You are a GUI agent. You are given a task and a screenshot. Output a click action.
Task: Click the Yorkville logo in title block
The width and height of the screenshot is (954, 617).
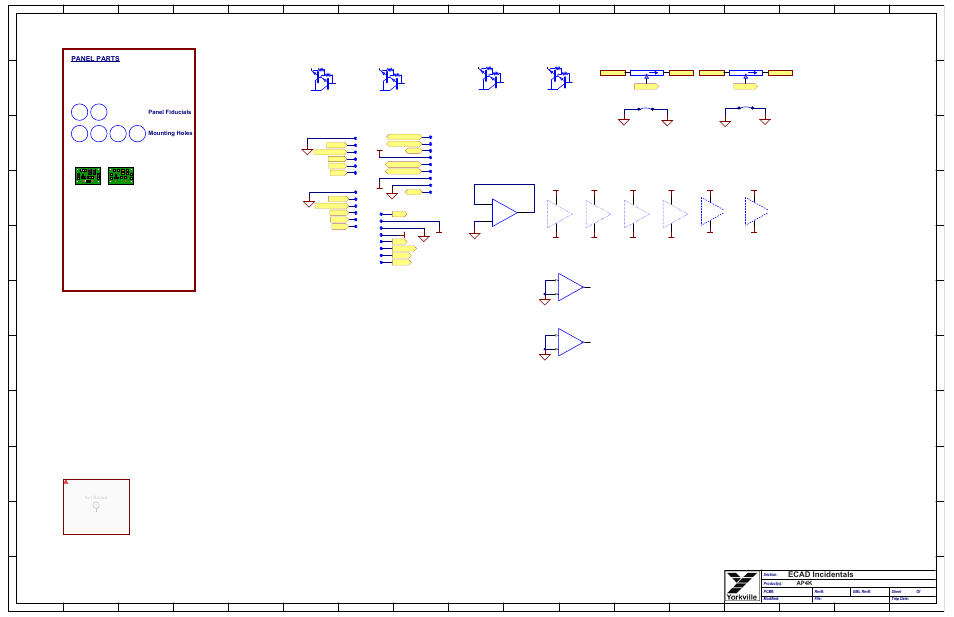[x=742, y=587]
